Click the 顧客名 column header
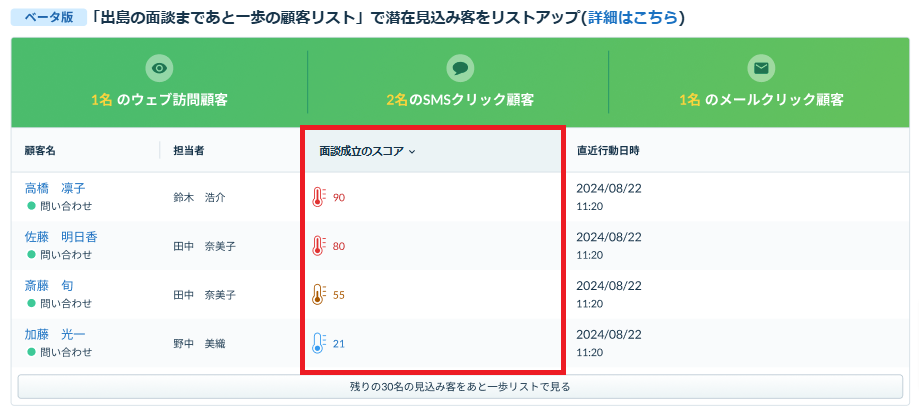The width and height of the screenshot is (919, 416). pos(40,151)
